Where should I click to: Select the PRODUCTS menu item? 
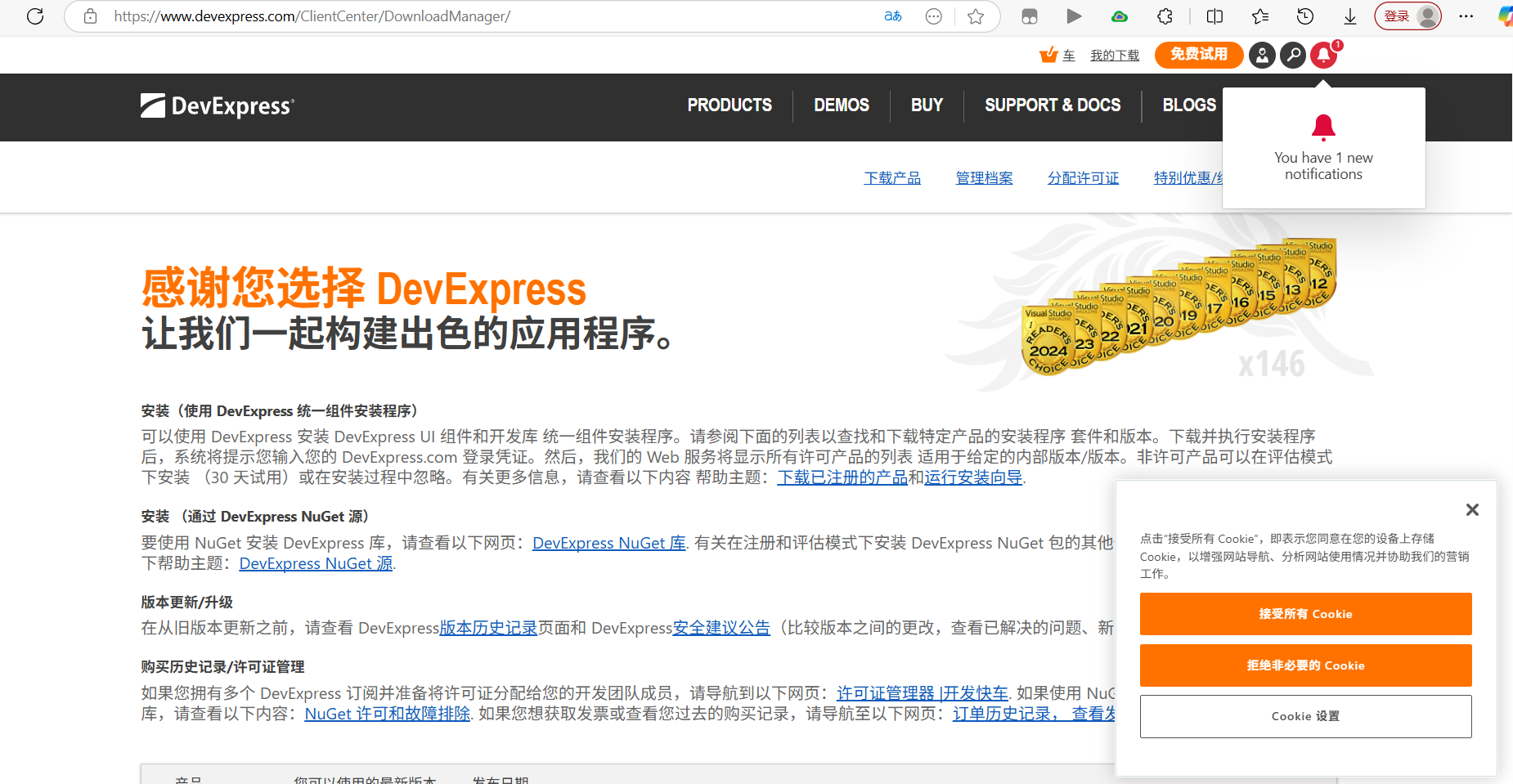[x=729, y=105]
